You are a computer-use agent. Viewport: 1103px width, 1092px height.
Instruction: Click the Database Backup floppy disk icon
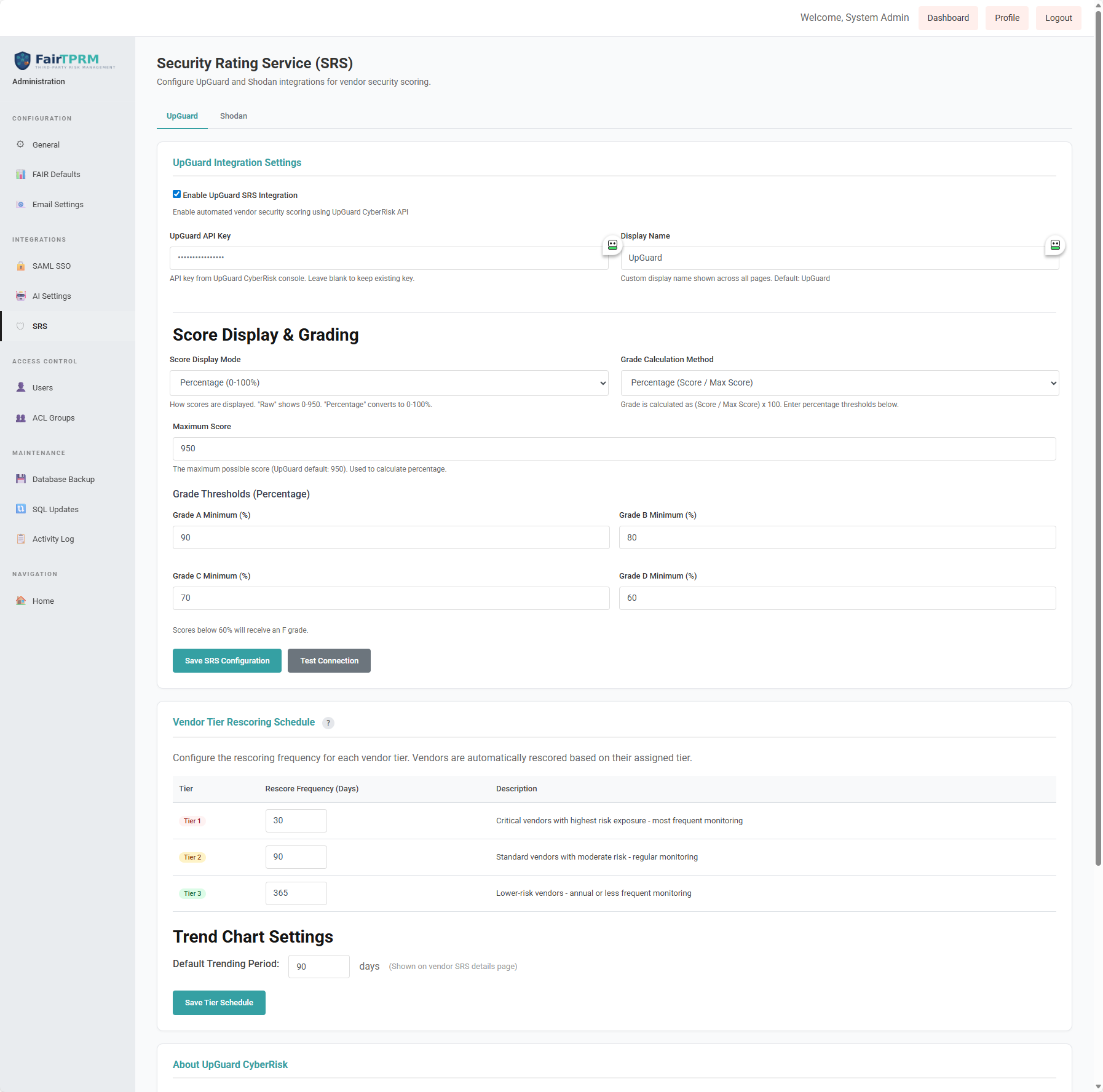point(20,479)
